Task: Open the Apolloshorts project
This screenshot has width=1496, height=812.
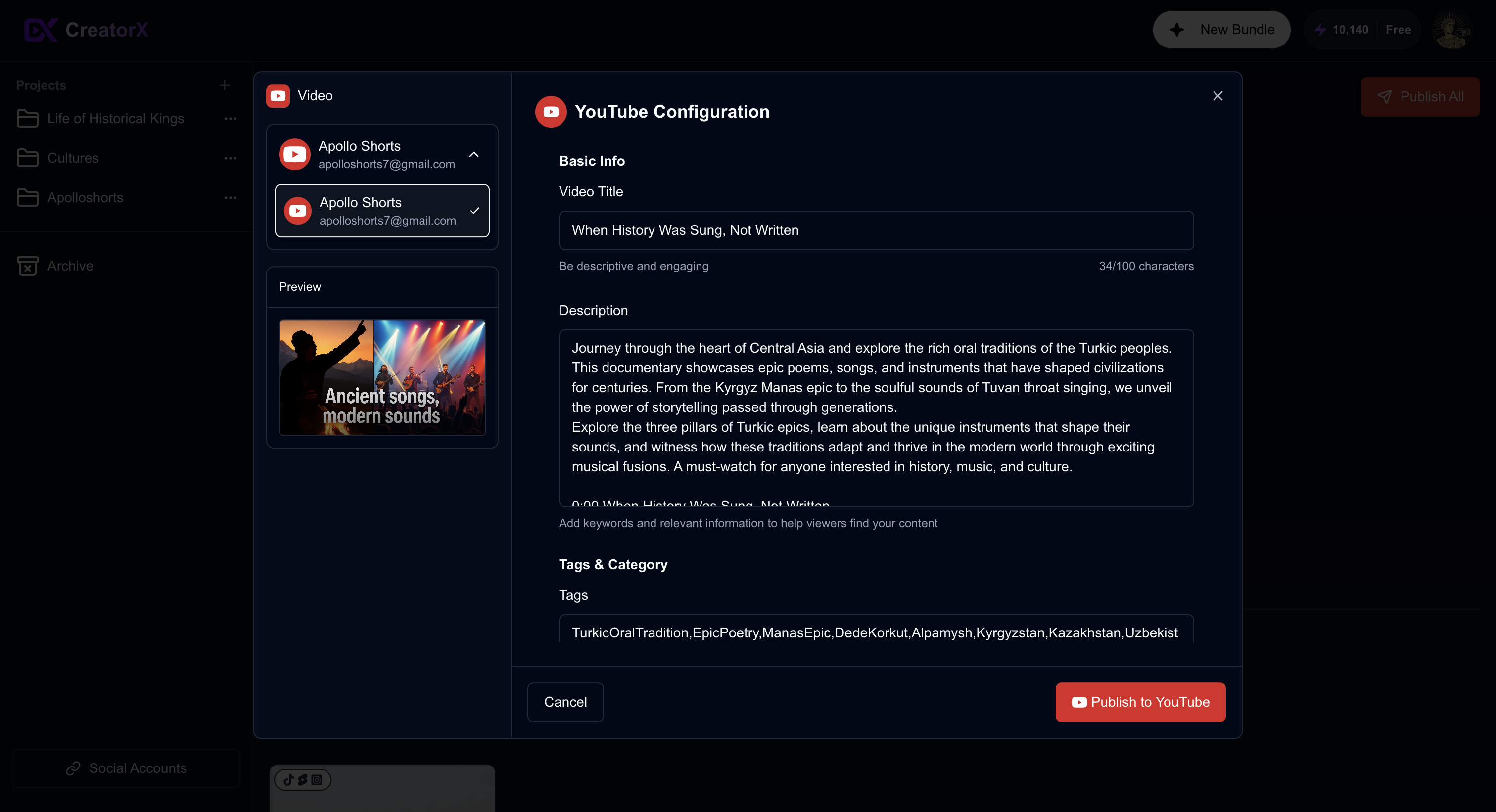Action: 85,197
